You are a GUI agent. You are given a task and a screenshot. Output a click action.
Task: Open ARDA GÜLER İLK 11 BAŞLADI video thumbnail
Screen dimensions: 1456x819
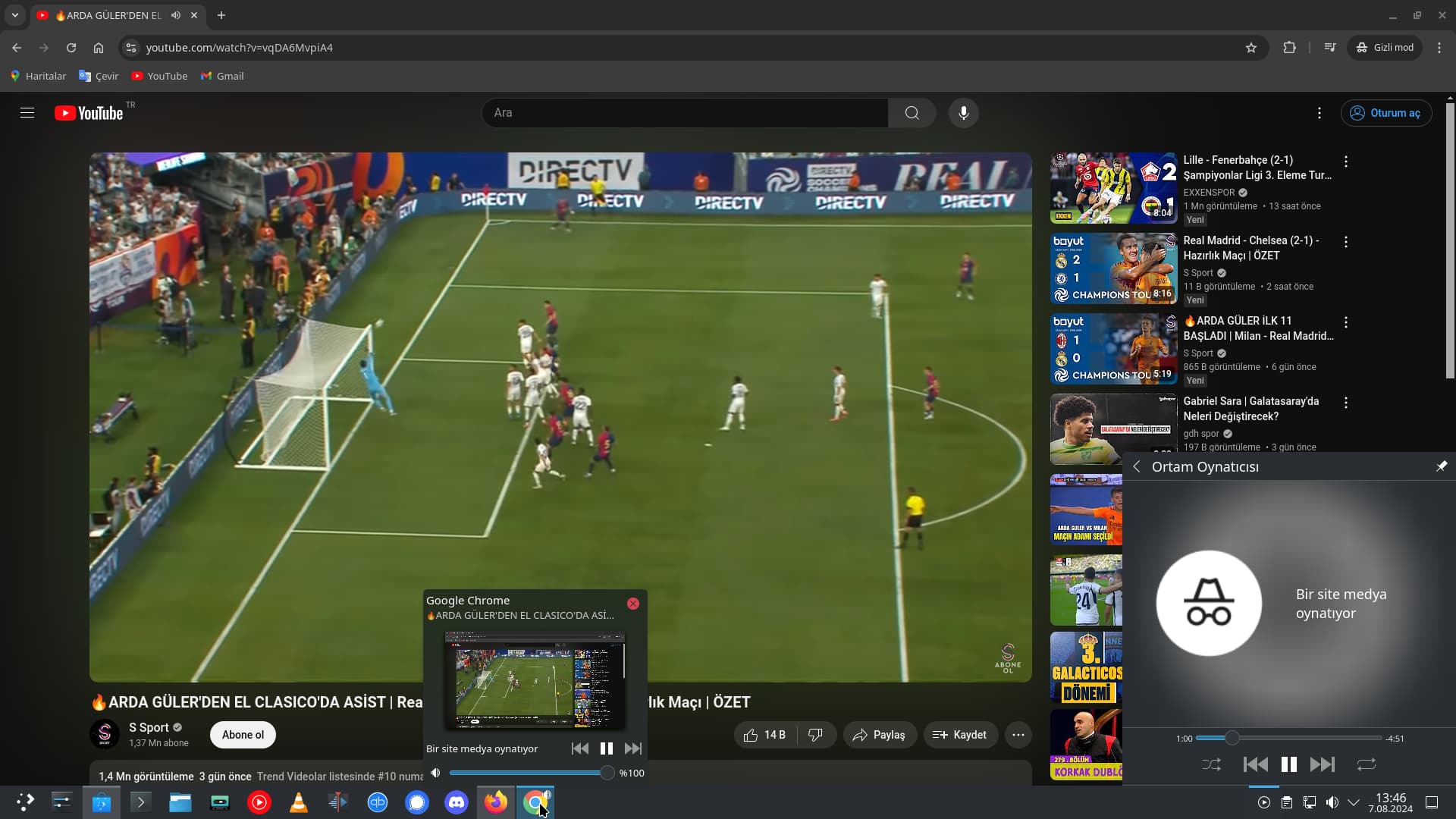click(x=1113, y=349)
